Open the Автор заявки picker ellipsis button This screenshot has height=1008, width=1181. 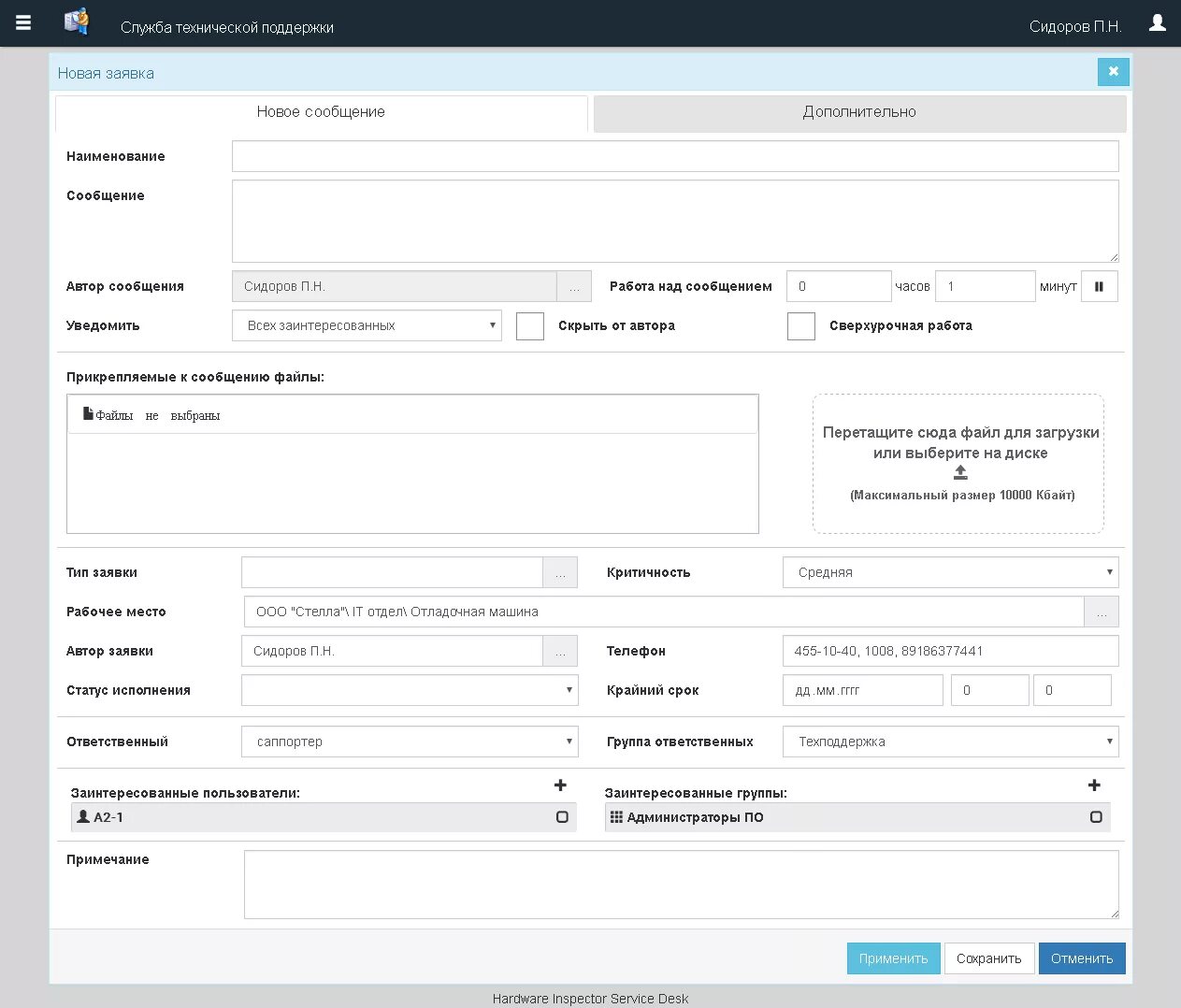560,651
